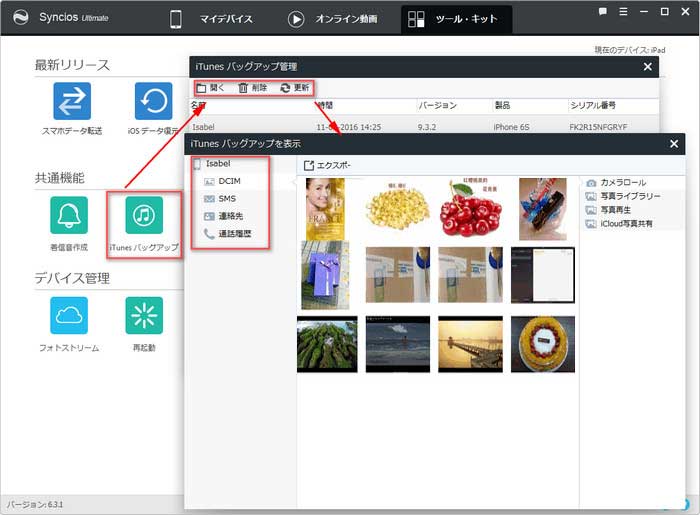Close the iTunes バックアップ管理 dialog
This screenshot has height=515, width=700.
(647, 67)
